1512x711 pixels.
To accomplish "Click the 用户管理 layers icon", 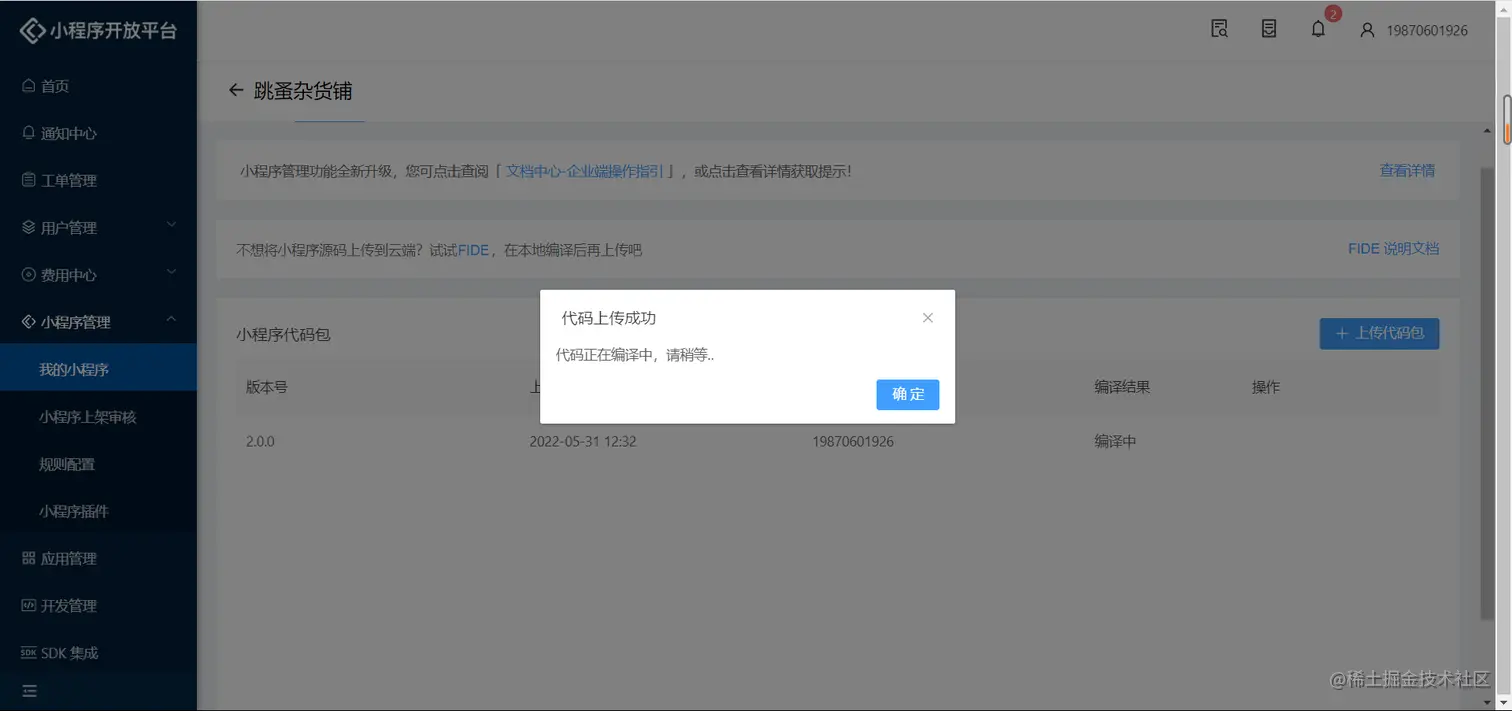I will click(28, 227).
